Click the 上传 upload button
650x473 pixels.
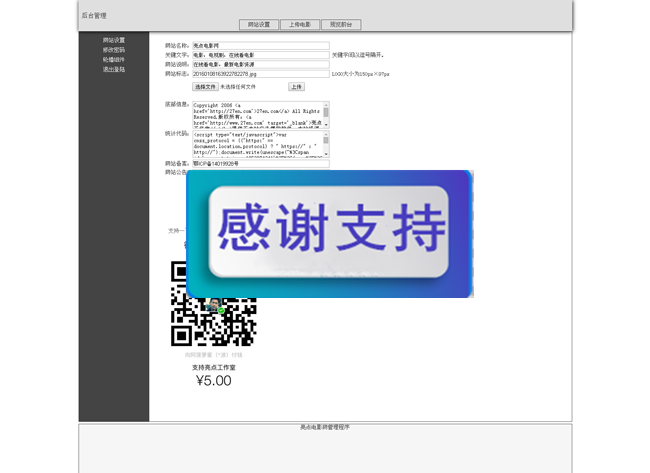click(x=296, y=87)
